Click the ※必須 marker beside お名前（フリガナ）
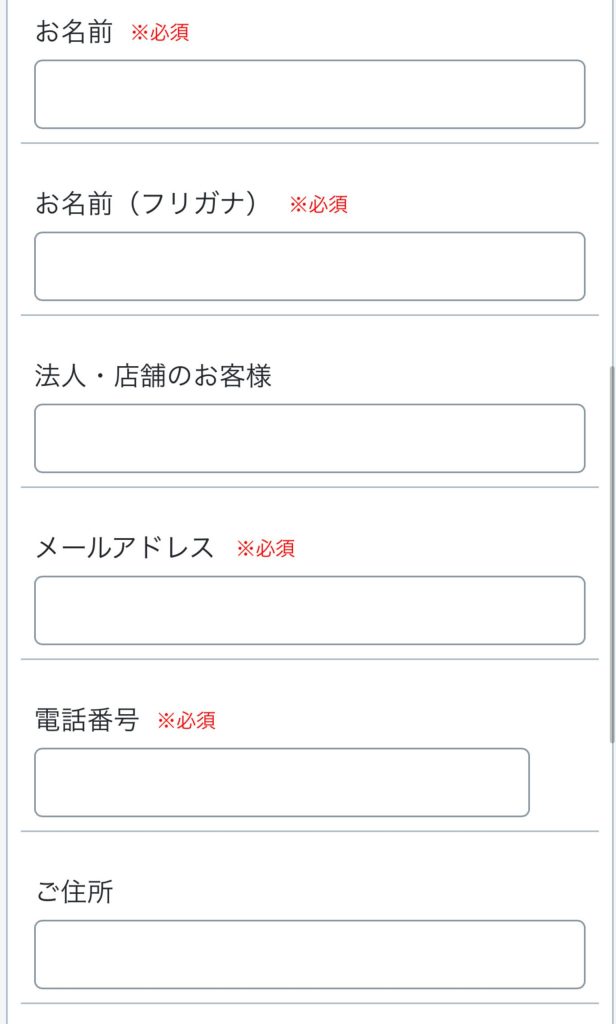The image size is (616, 1024). 318,205
